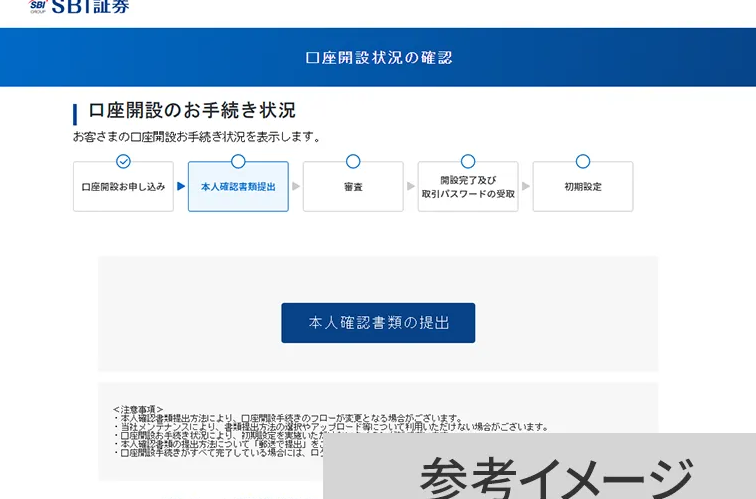The image size is (756, 499).
Task: Click the 口座開設のお手続き状況 heading
Action: (191, 110)
